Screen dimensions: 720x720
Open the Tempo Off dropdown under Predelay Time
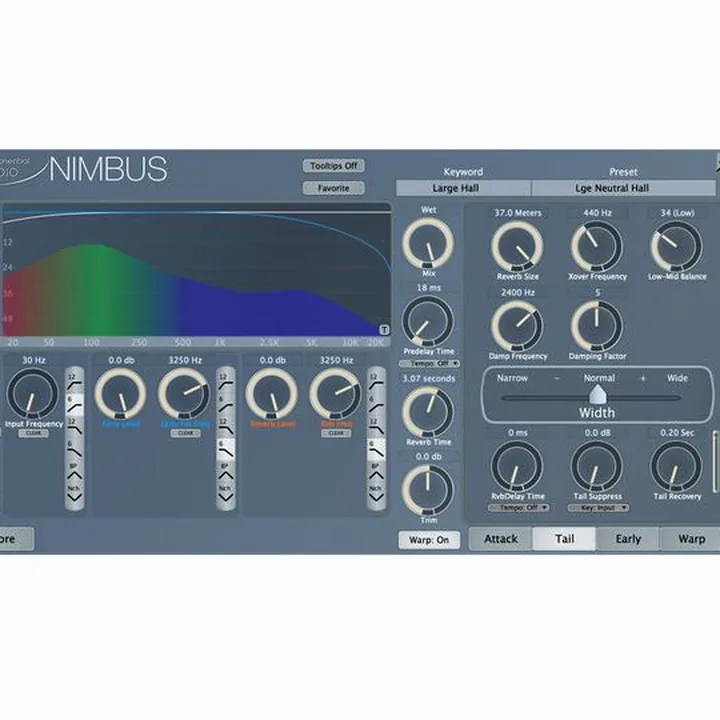coord(429,363)
